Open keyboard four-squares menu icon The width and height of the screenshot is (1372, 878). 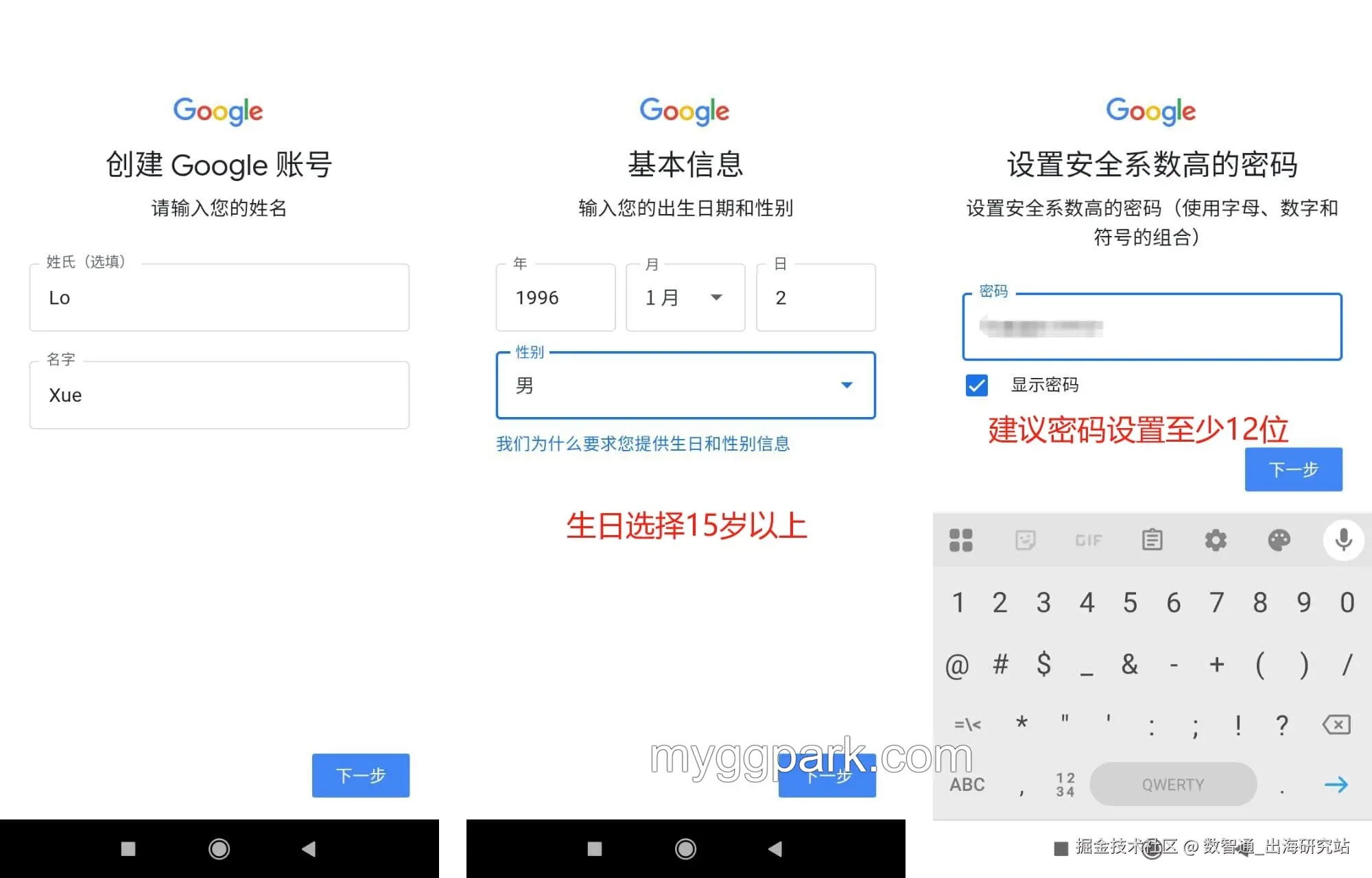tap(960, 540)
